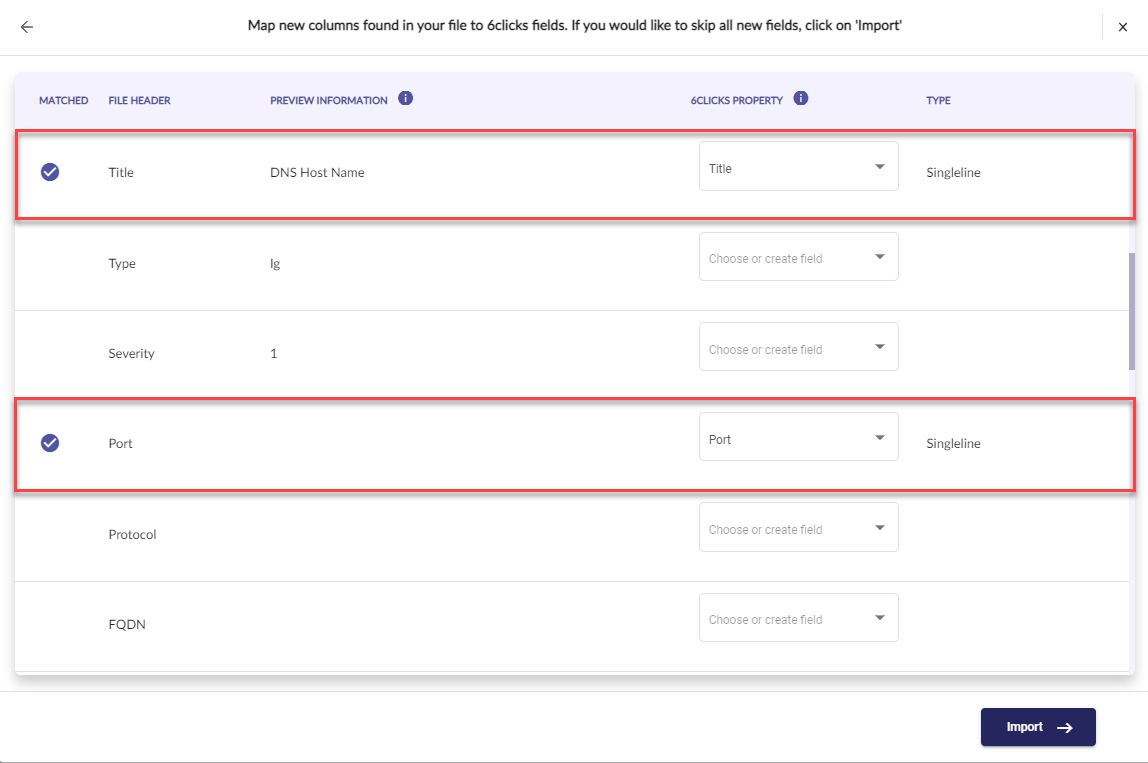Click the matched checkmark for Port row
This screenshot has height=763, width=1148.
50,443
